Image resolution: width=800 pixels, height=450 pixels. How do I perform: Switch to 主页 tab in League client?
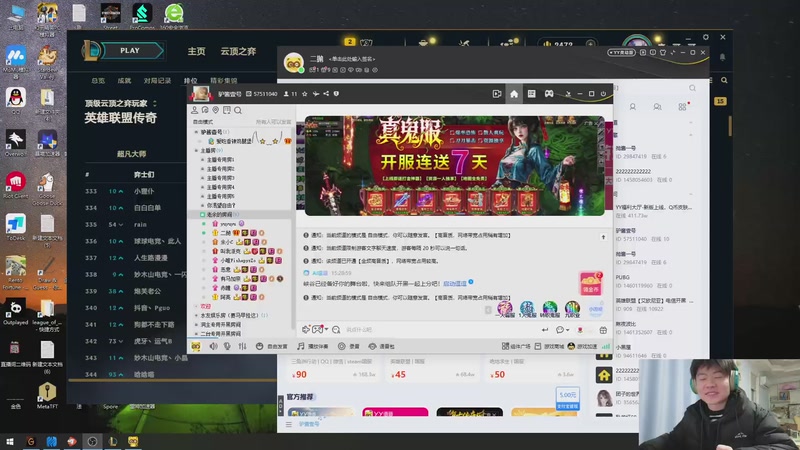[x=196, y=52]
